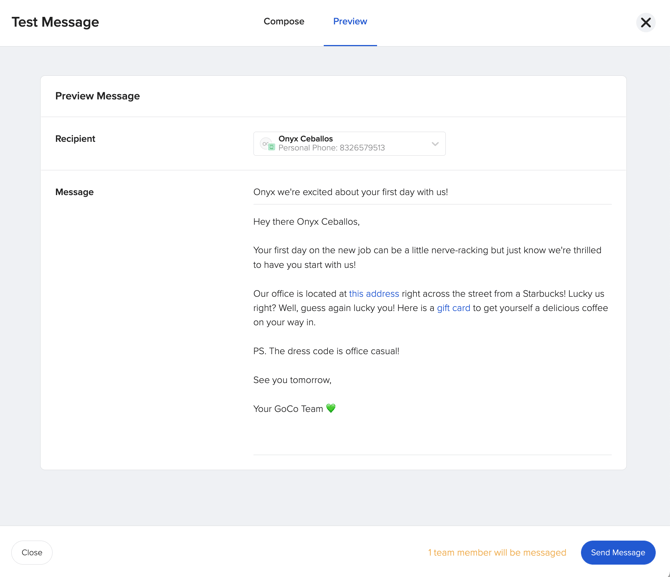This screenshot has height=577, width=670.
Task: Switch to the Compose tab
Action: 283,21
